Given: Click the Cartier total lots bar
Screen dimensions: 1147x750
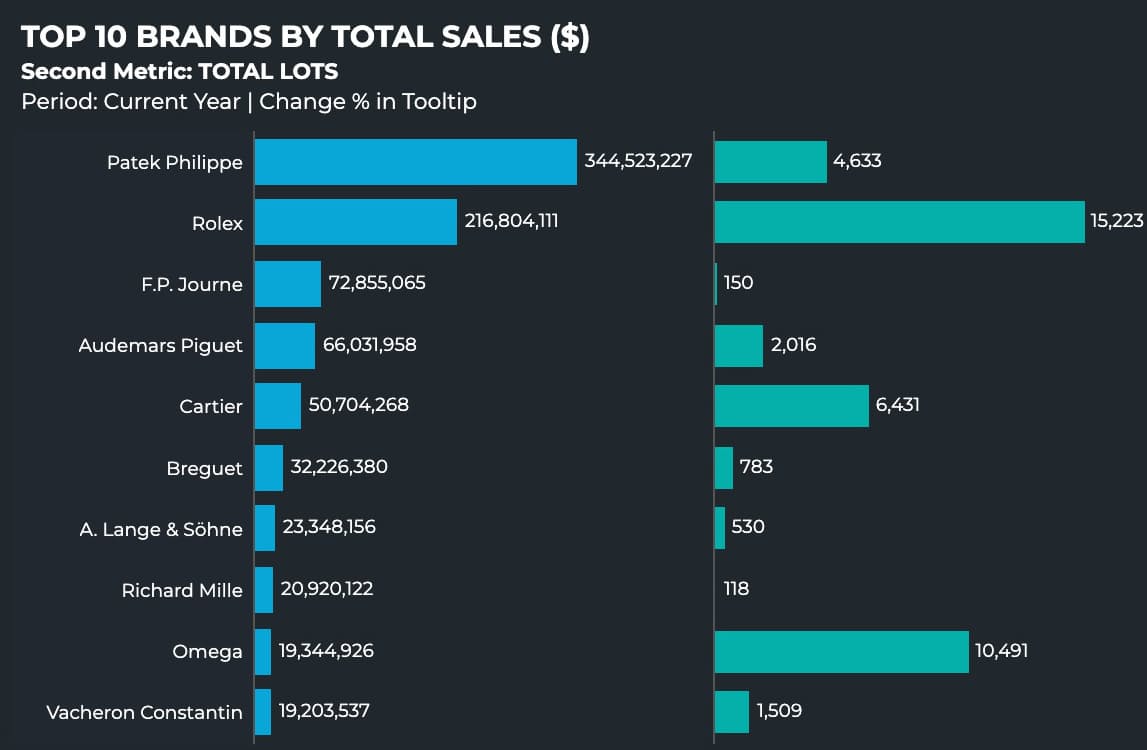Looking at the screenshot, I should [x=791, y=406].
